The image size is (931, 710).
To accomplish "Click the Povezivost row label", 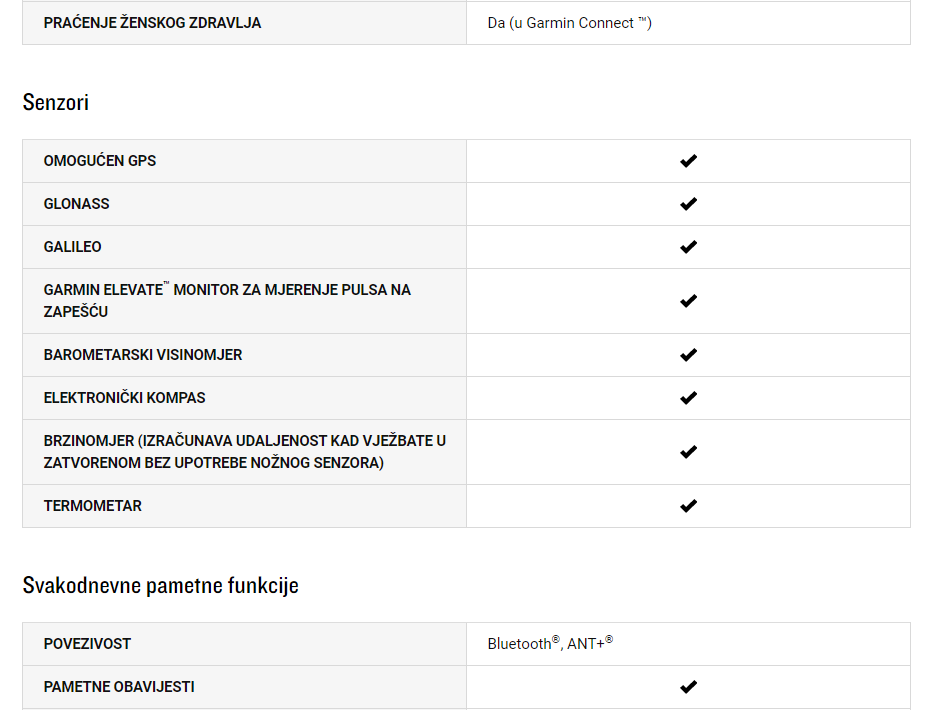I will point(87,644).
